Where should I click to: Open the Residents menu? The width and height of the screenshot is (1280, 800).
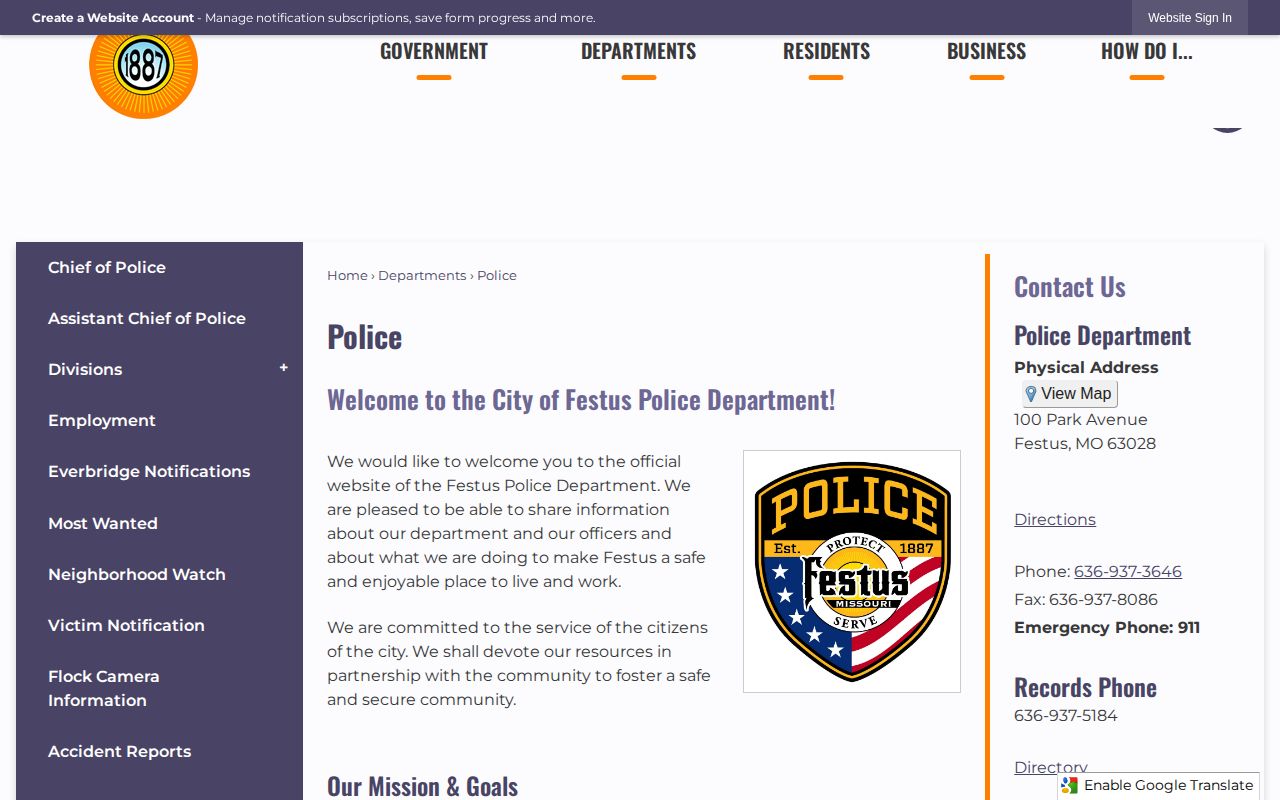pyautogui.click(x=826, y=52)
